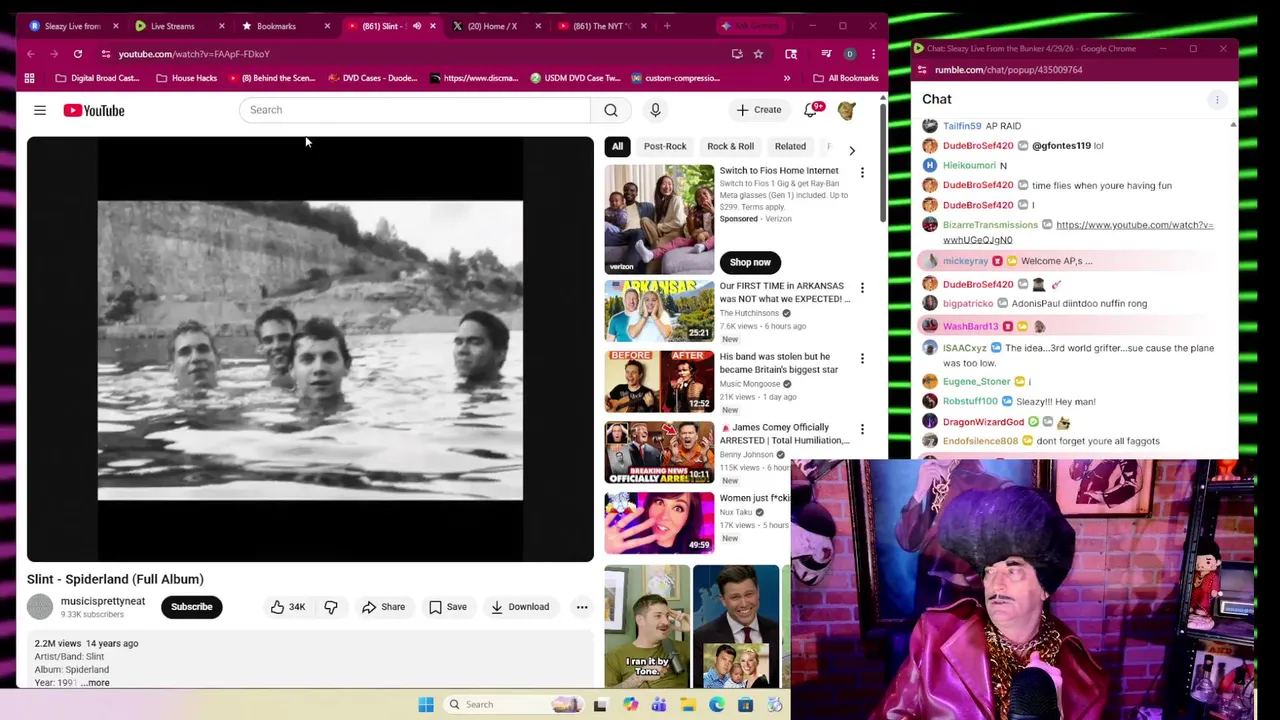The image size is (1280, 720).
Task: Open Microsoft Store from the taskbar
Action: [x=746, y=705]
